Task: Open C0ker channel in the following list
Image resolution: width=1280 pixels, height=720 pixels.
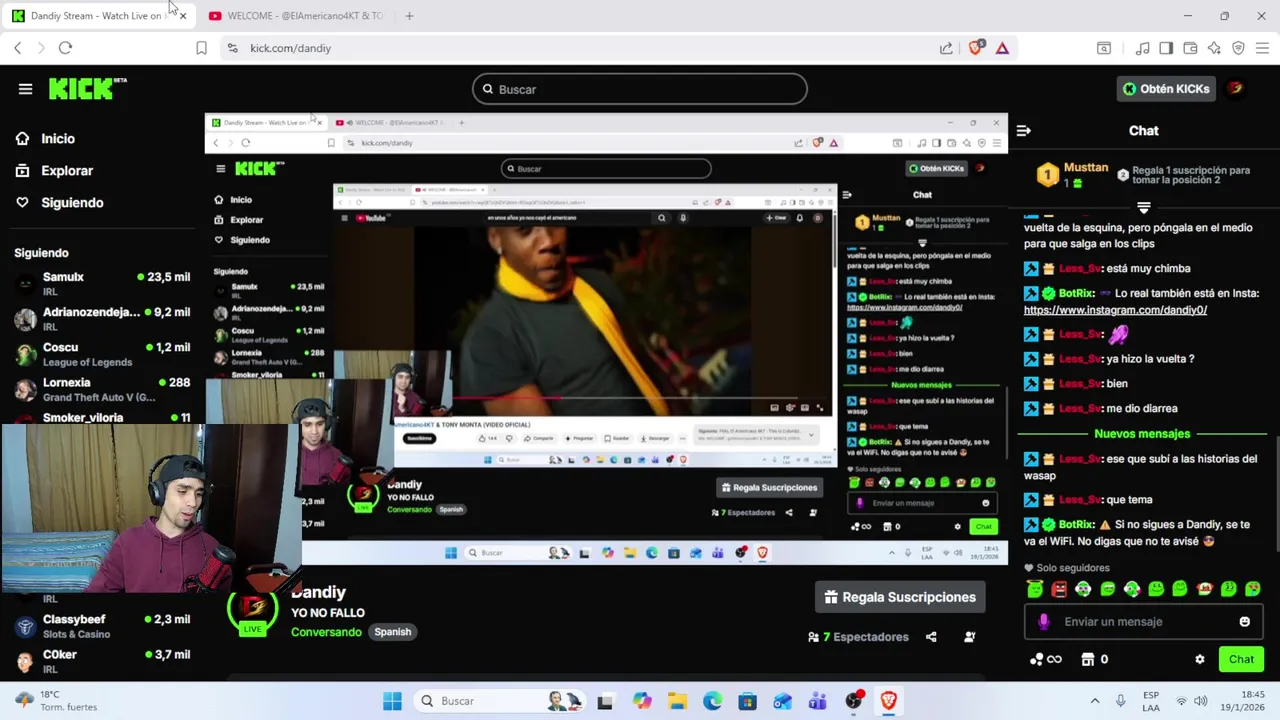Action: click(100, 661)
